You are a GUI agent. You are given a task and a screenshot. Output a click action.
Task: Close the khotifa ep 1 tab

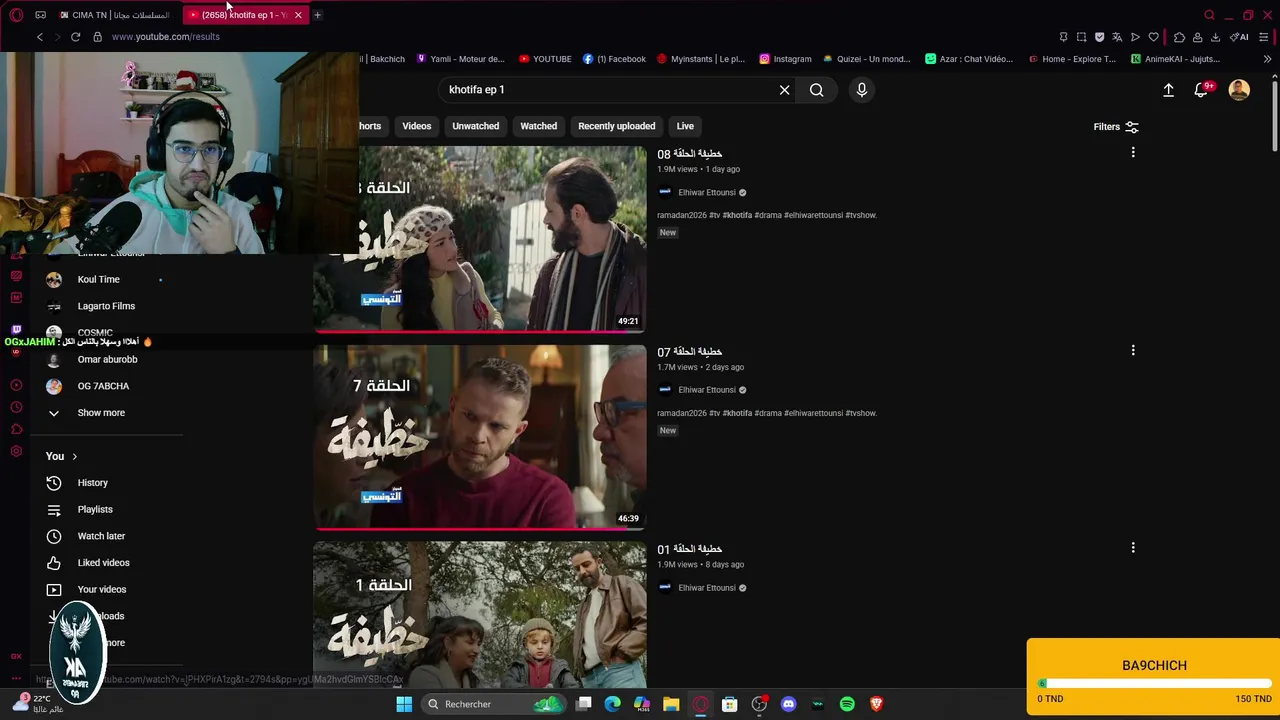pyautogui.click(x=297, y=15)
